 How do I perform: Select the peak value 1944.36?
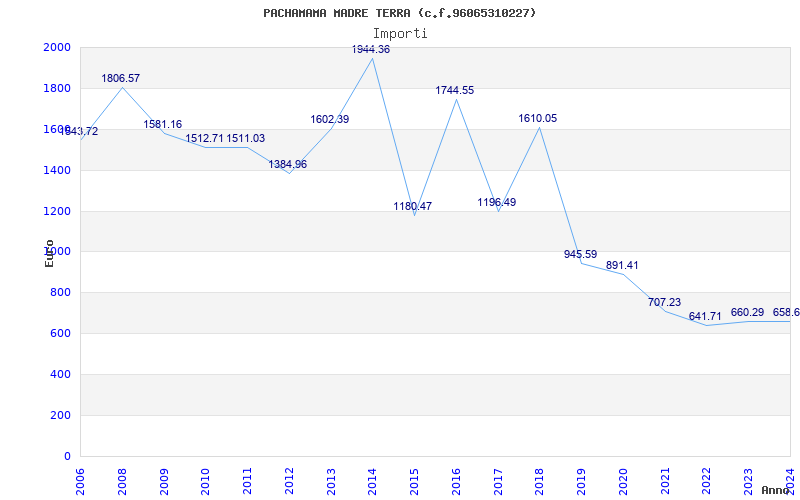coord(371,49)
